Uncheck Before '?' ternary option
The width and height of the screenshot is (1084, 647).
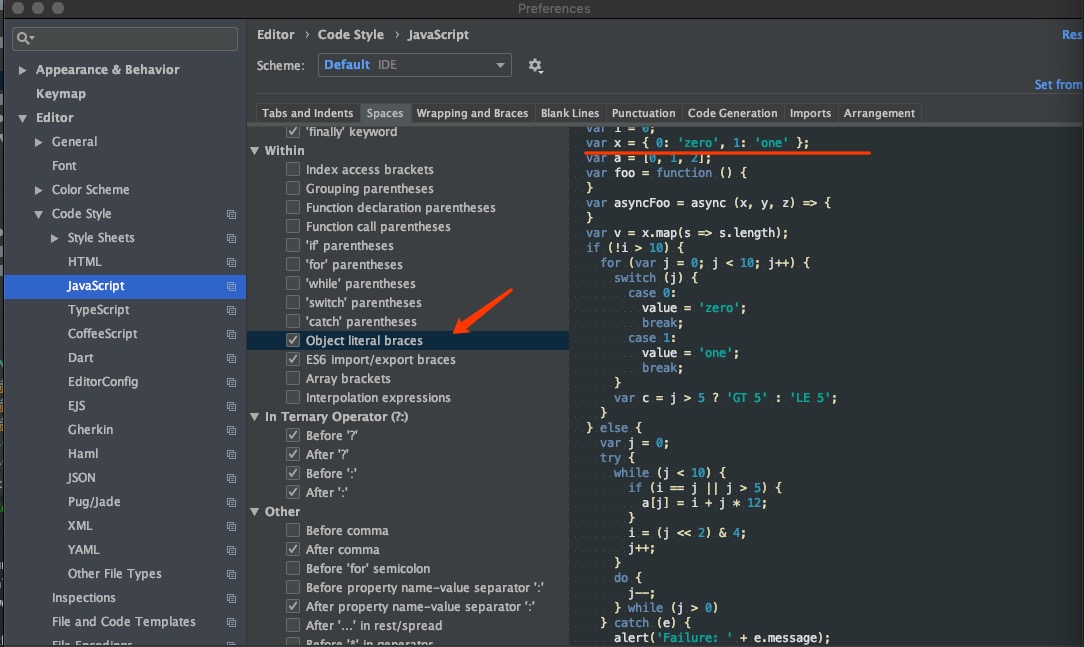[x=293, y=435]
